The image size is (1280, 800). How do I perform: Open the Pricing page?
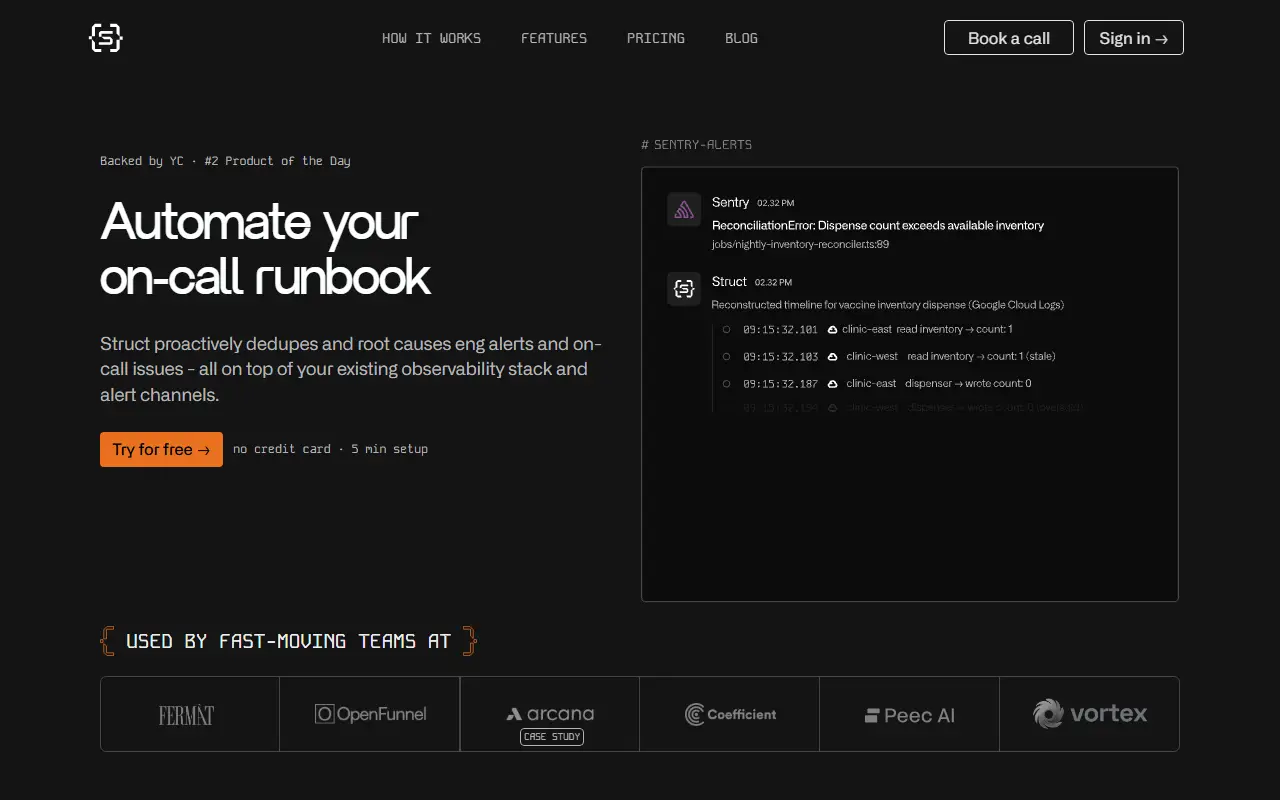[656, 38]
